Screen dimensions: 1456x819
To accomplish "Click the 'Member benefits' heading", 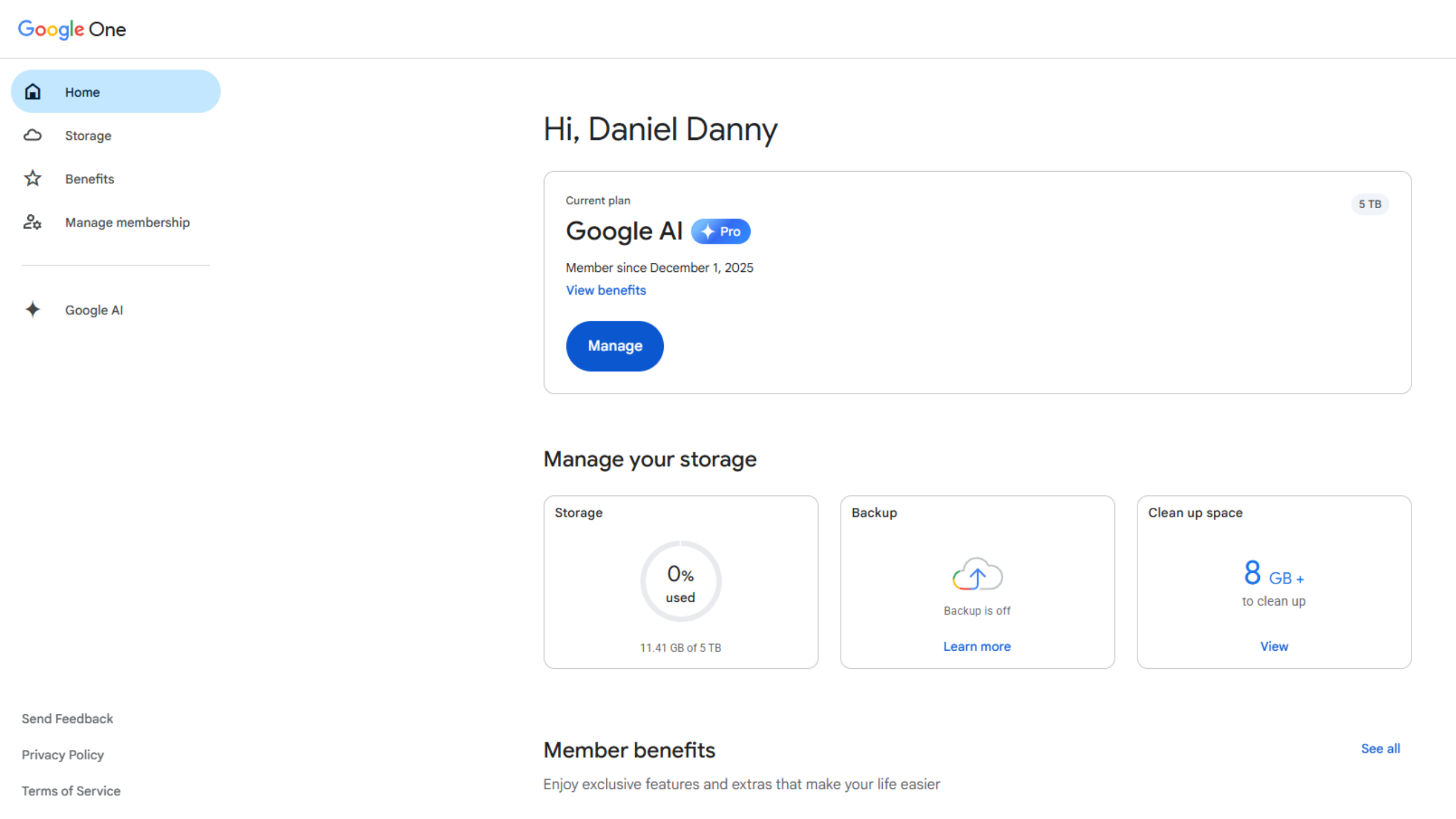I will (629, 750).
